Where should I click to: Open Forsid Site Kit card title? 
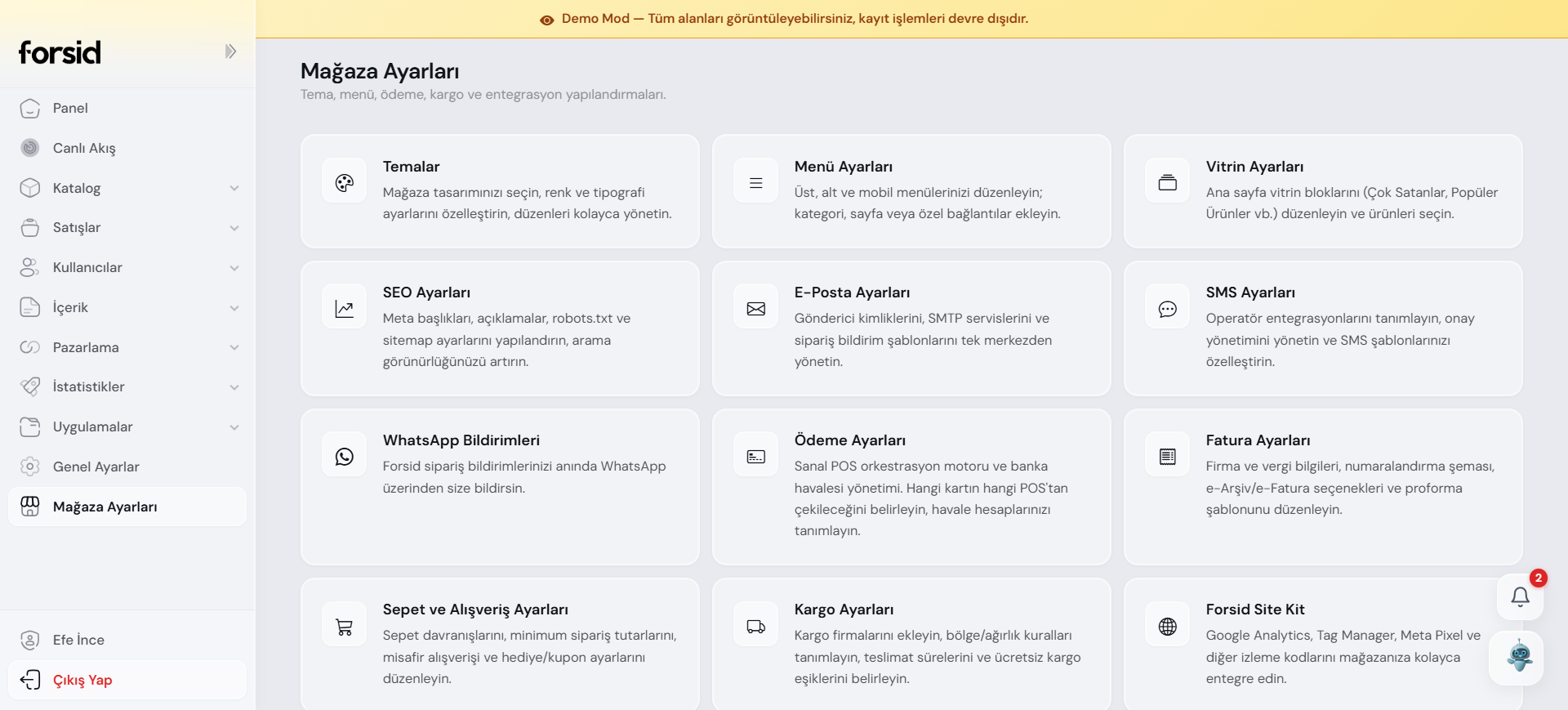click(x=1255, y=610)
